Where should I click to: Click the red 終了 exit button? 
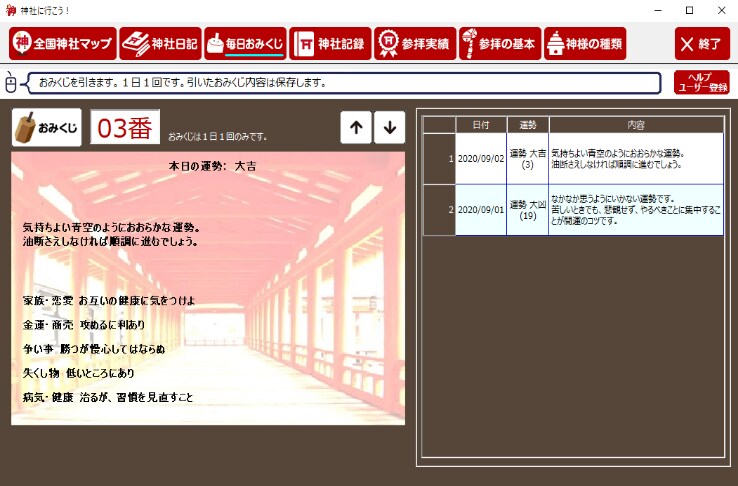coord(702,44)
